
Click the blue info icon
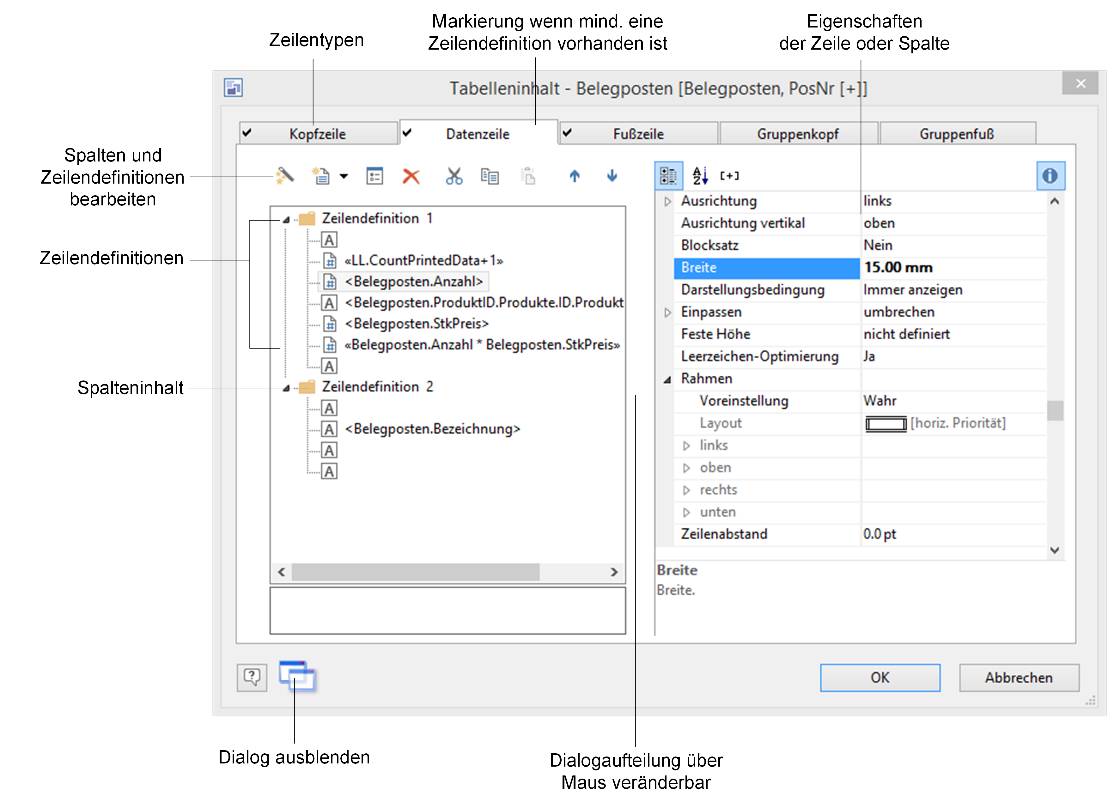coord(1050,176)
